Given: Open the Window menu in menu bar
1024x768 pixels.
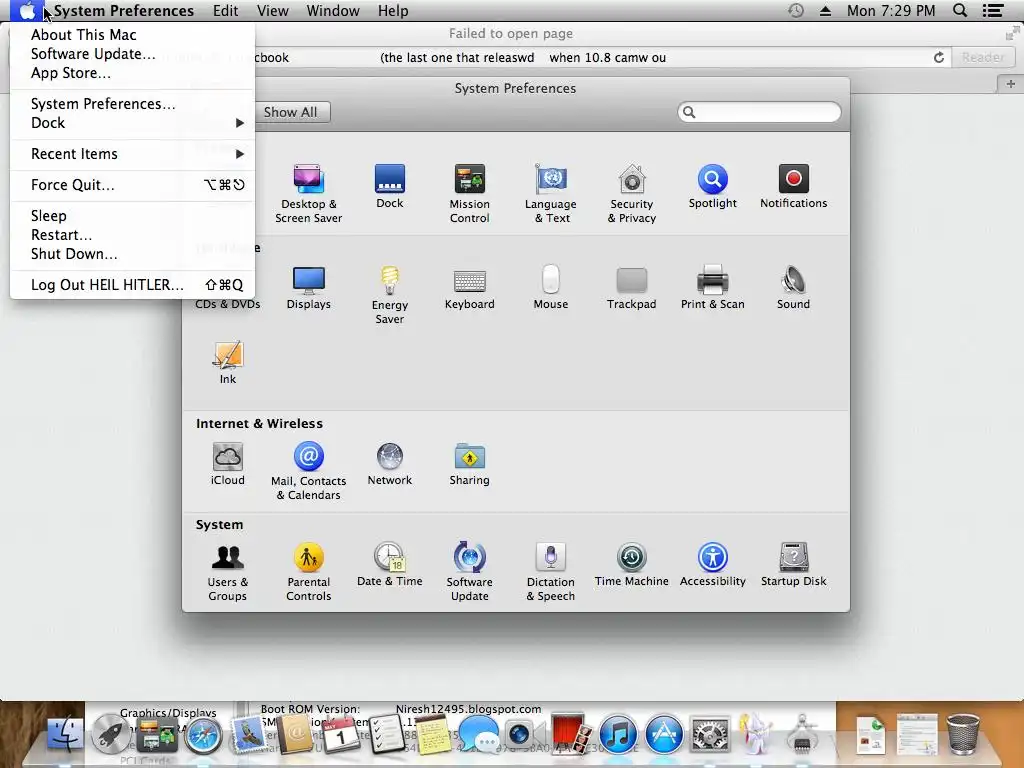Looking at the screenshot, I should click(x=333, y=10).
